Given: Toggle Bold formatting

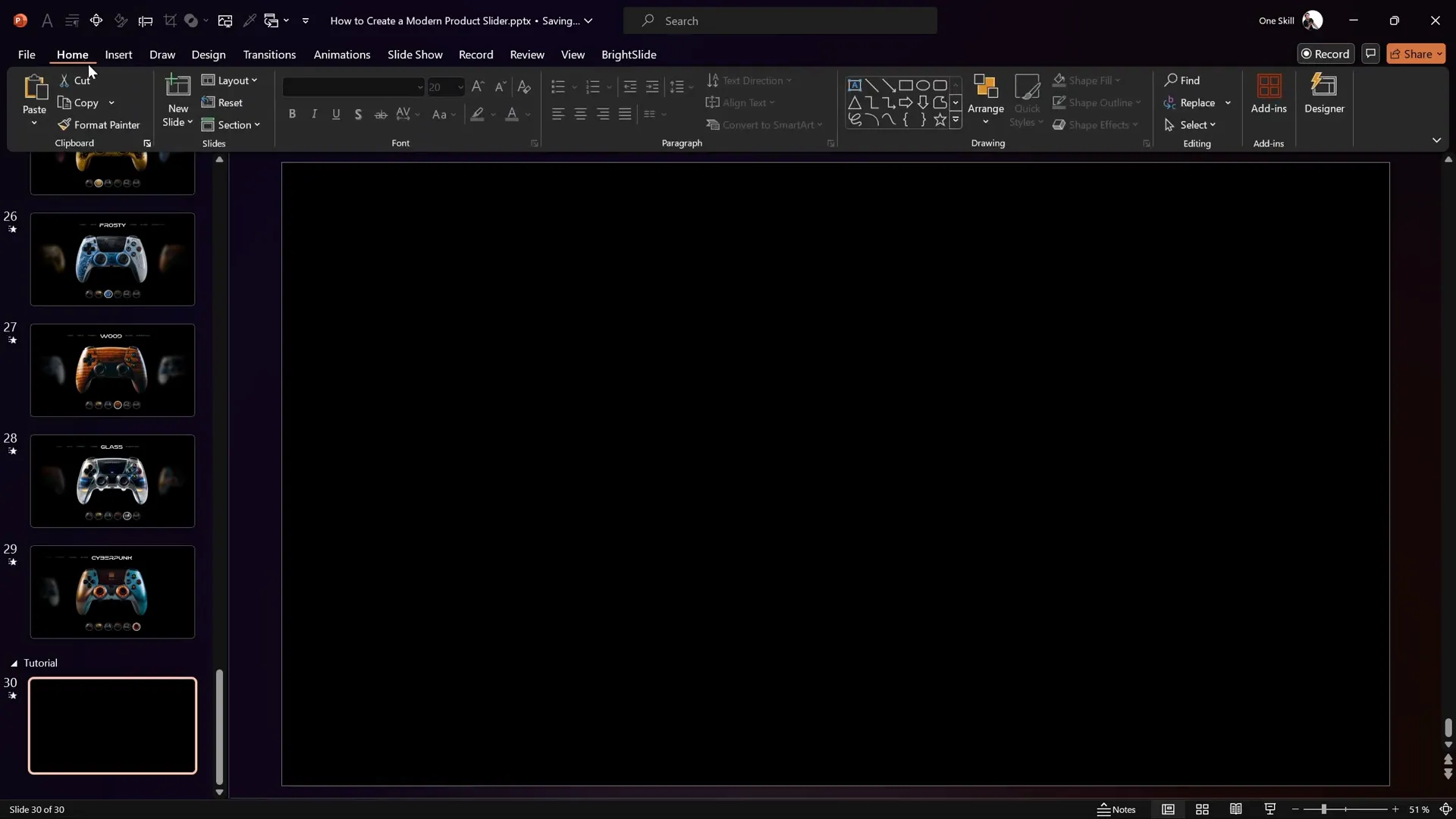Looking at the screenshot, I should 292,114.
